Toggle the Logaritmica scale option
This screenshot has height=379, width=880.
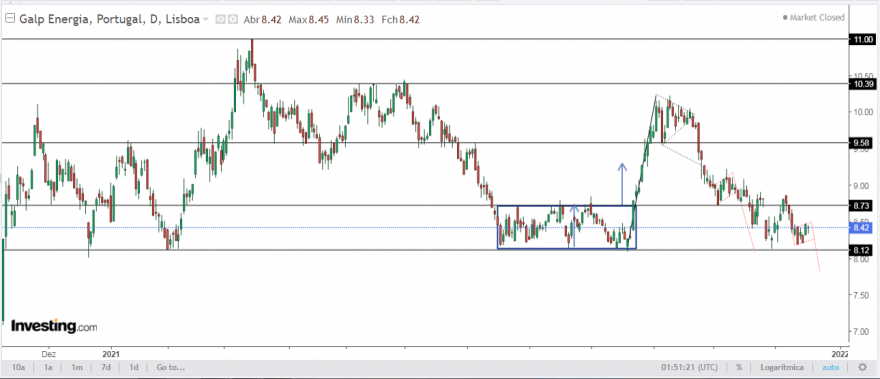tap(782, 368)
